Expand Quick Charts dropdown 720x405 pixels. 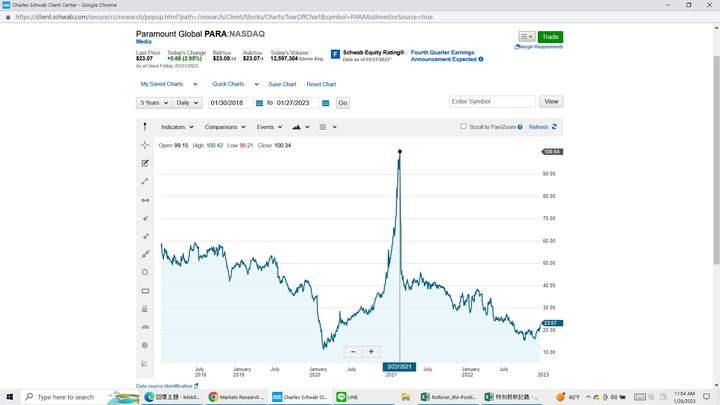pos(235,84)
